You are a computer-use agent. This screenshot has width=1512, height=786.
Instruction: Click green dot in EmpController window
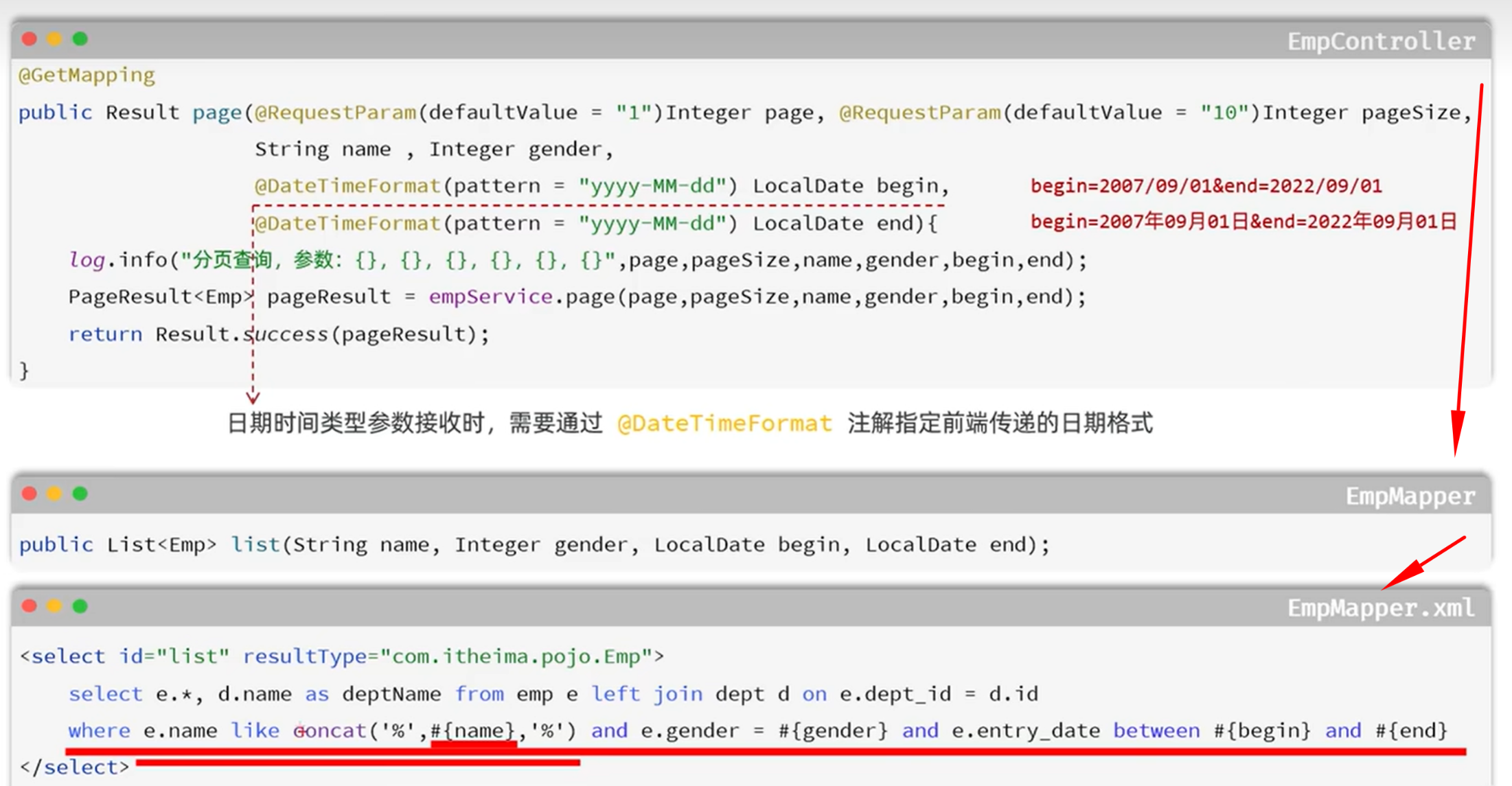pyautogui.click(x=80, y=39)
